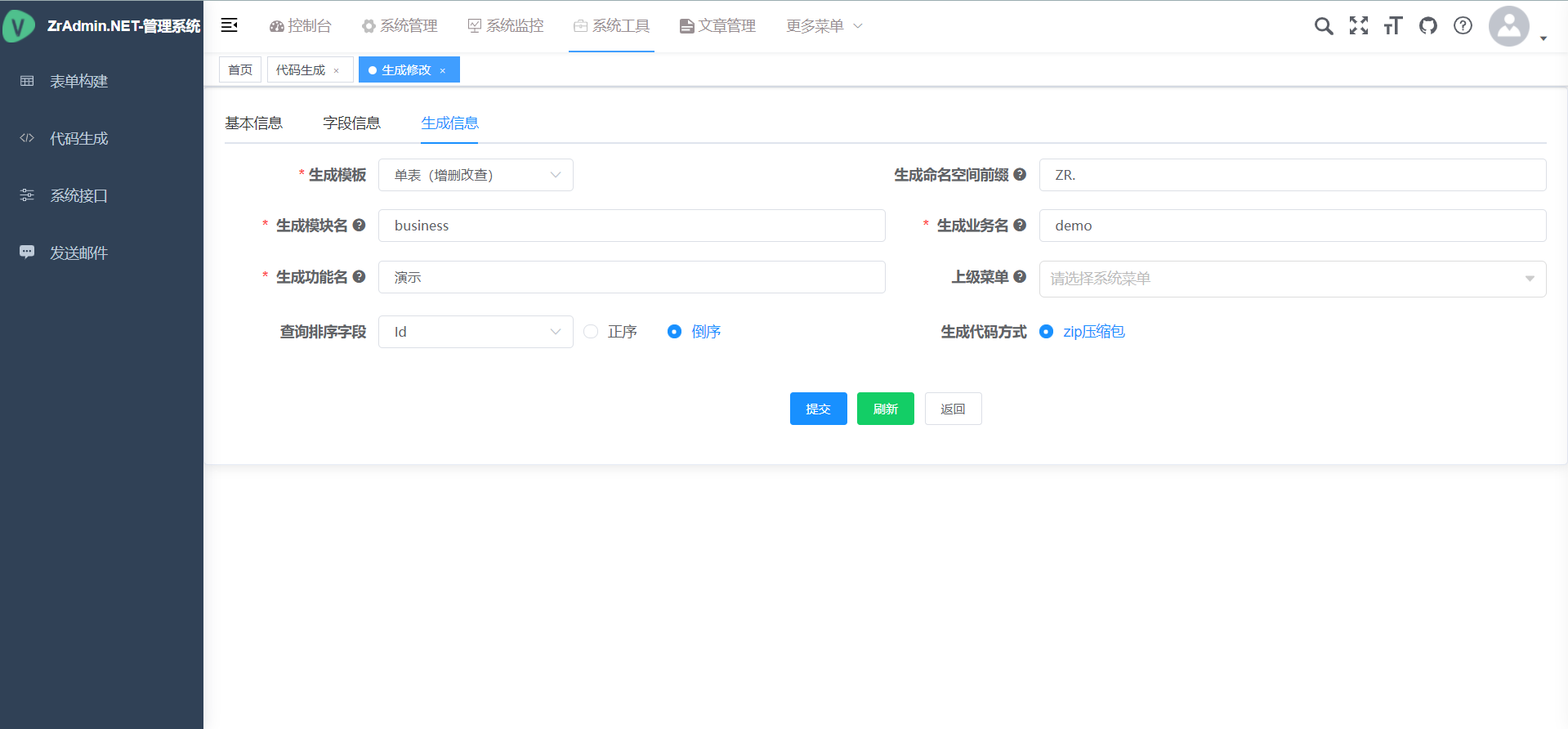This screenshot has height=729, width=1568.
Task: Click help icon beside 生成模块名
Action: pos(359,226)
